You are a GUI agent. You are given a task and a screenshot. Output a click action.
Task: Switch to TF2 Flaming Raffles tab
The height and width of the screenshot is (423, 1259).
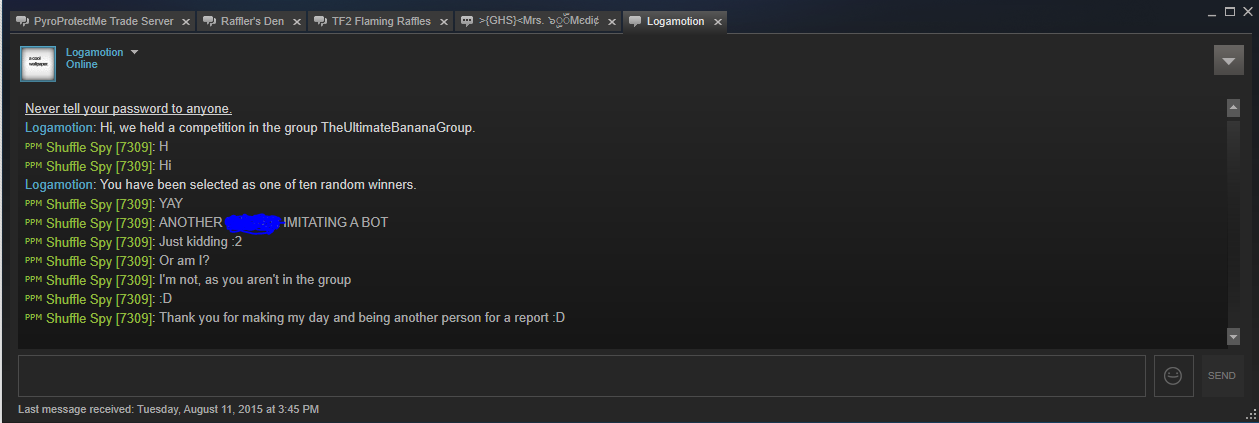point(380,21)
